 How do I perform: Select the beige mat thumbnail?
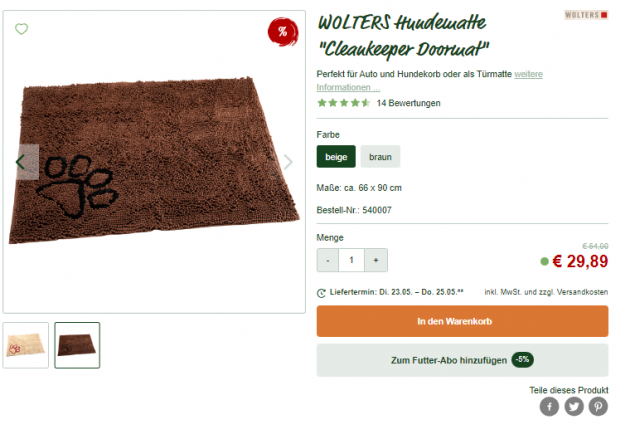(x=26, y=345)
